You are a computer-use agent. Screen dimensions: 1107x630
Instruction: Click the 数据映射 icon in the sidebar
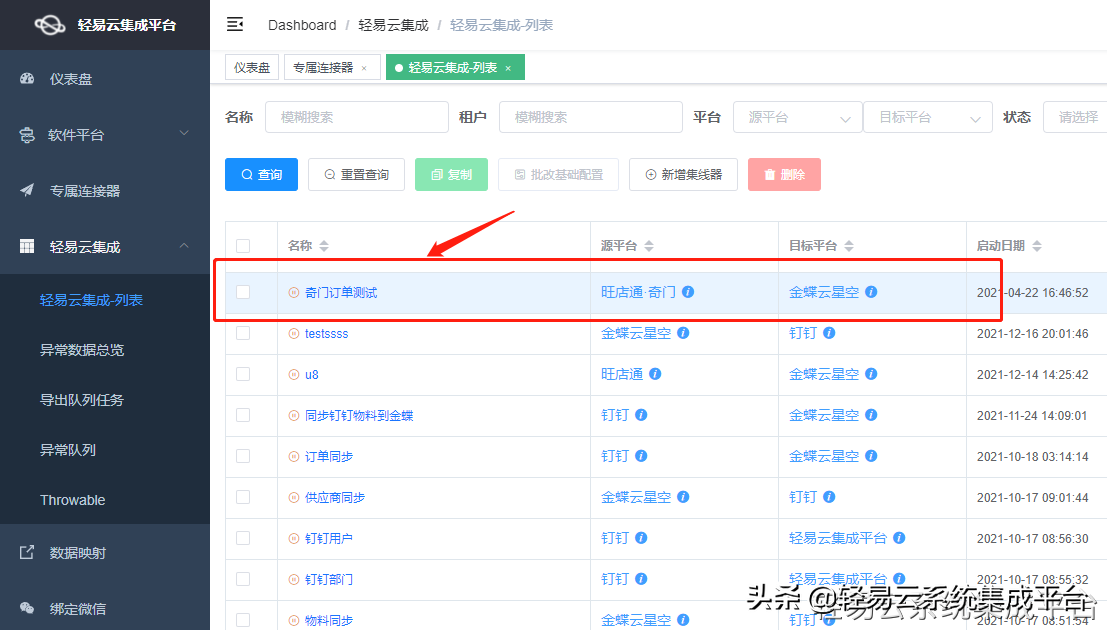[27, 552]
